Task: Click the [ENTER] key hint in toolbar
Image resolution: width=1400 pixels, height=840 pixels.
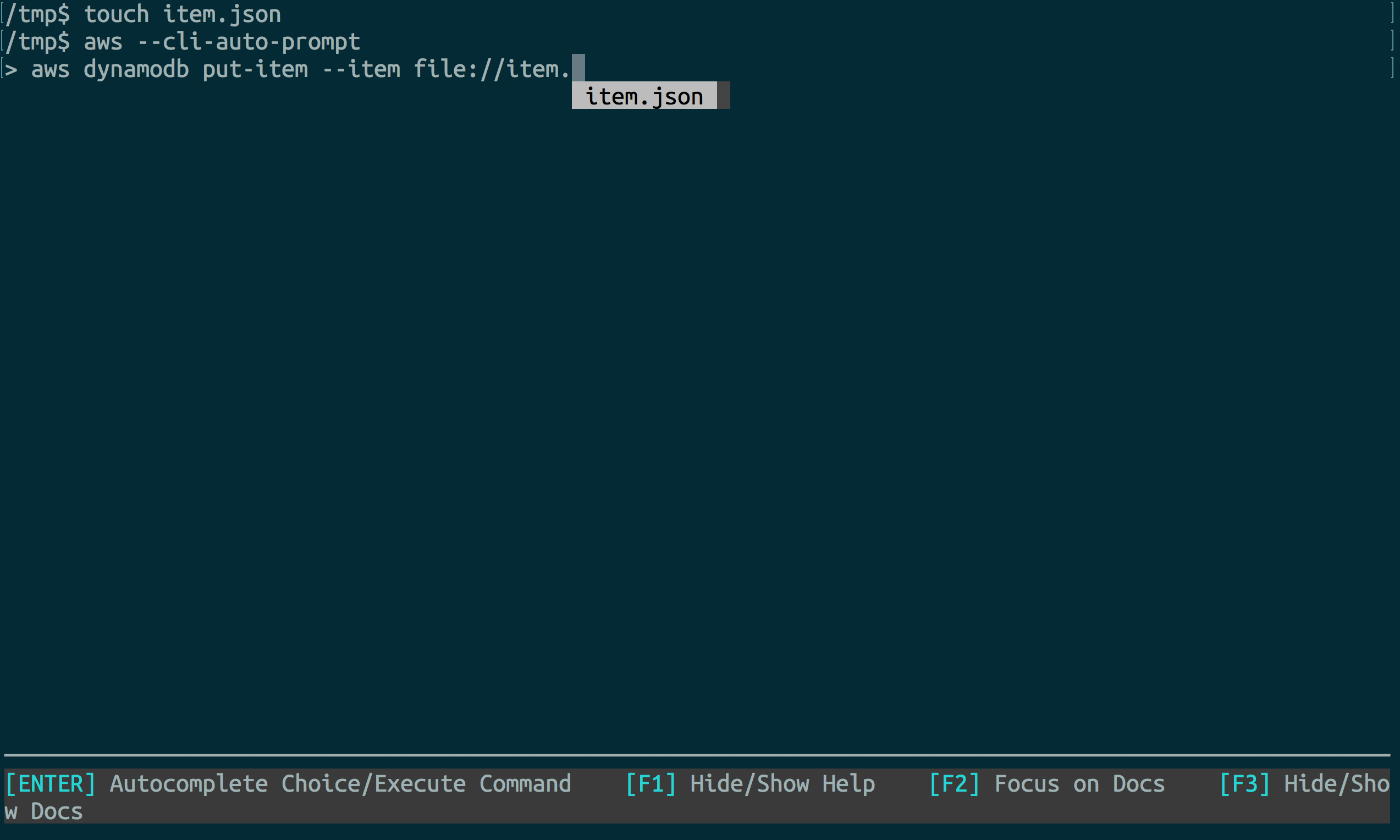Action: tap(50, 784)
